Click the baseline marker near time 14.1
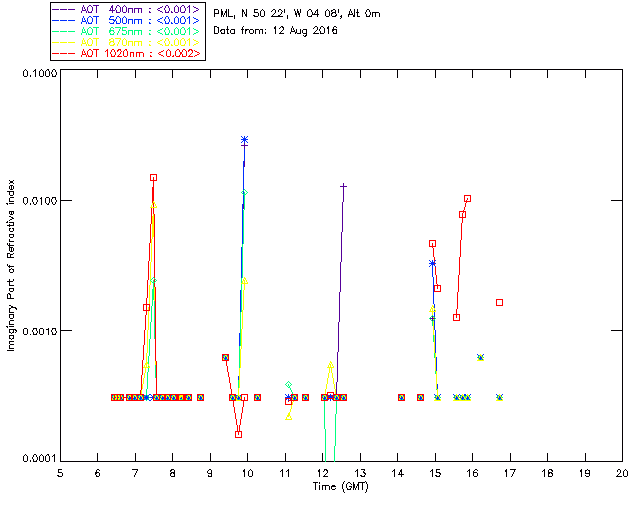Viewport: 640px width, 512px height. pyautogui.click(x=402, y=397)
